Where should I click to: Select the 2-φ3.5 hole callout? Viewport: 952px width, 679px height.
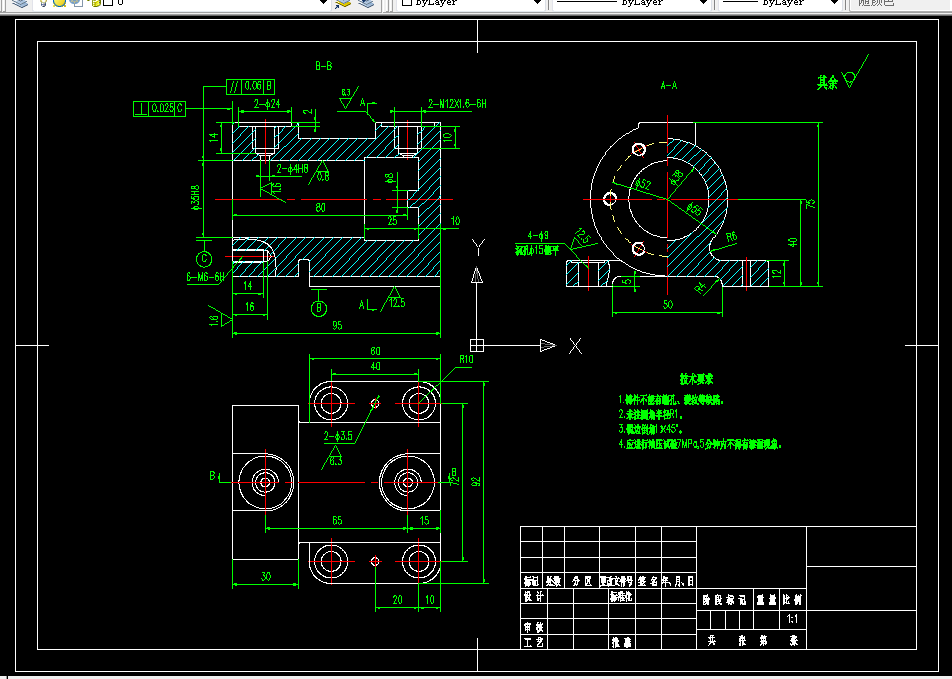pyautogui.click(x=338, y=436)
